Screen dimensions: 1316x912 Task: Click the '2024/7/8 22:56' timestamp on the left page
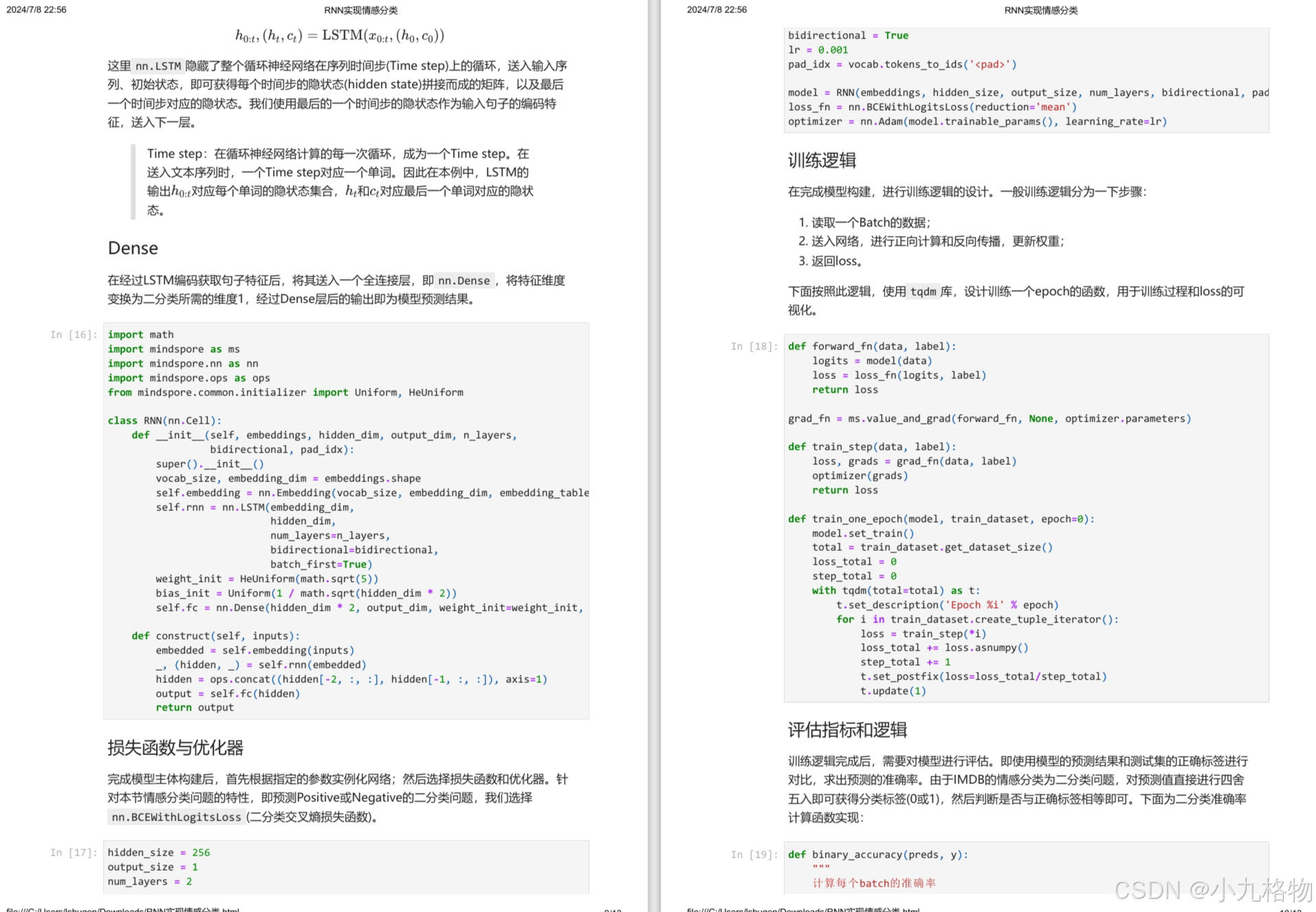pos(36,10)
